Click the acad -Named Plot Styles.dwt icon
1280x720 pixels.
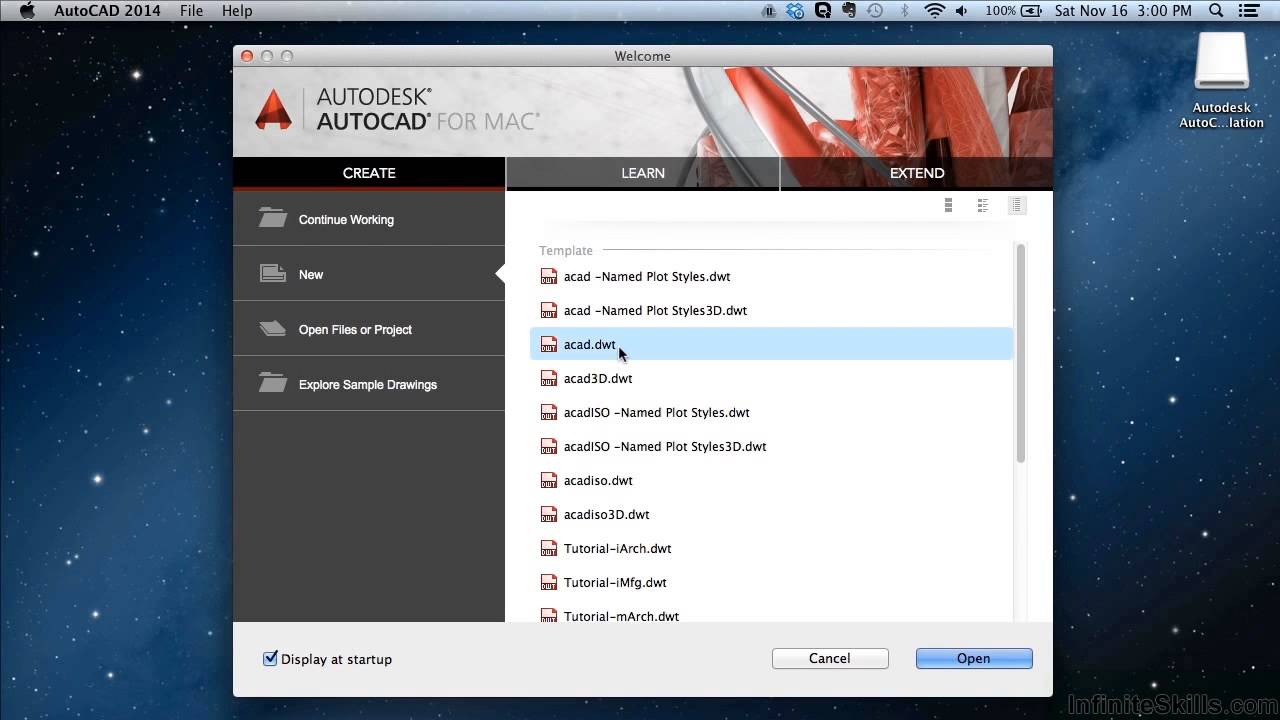(x=548, y=276)
